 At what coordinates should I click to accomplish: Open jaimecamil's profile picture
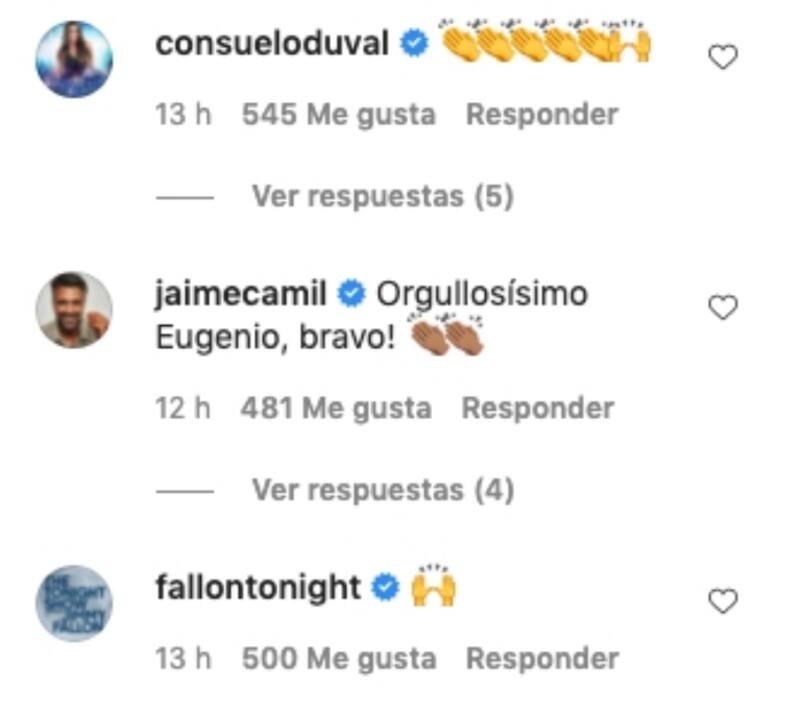tap(74, 310)
